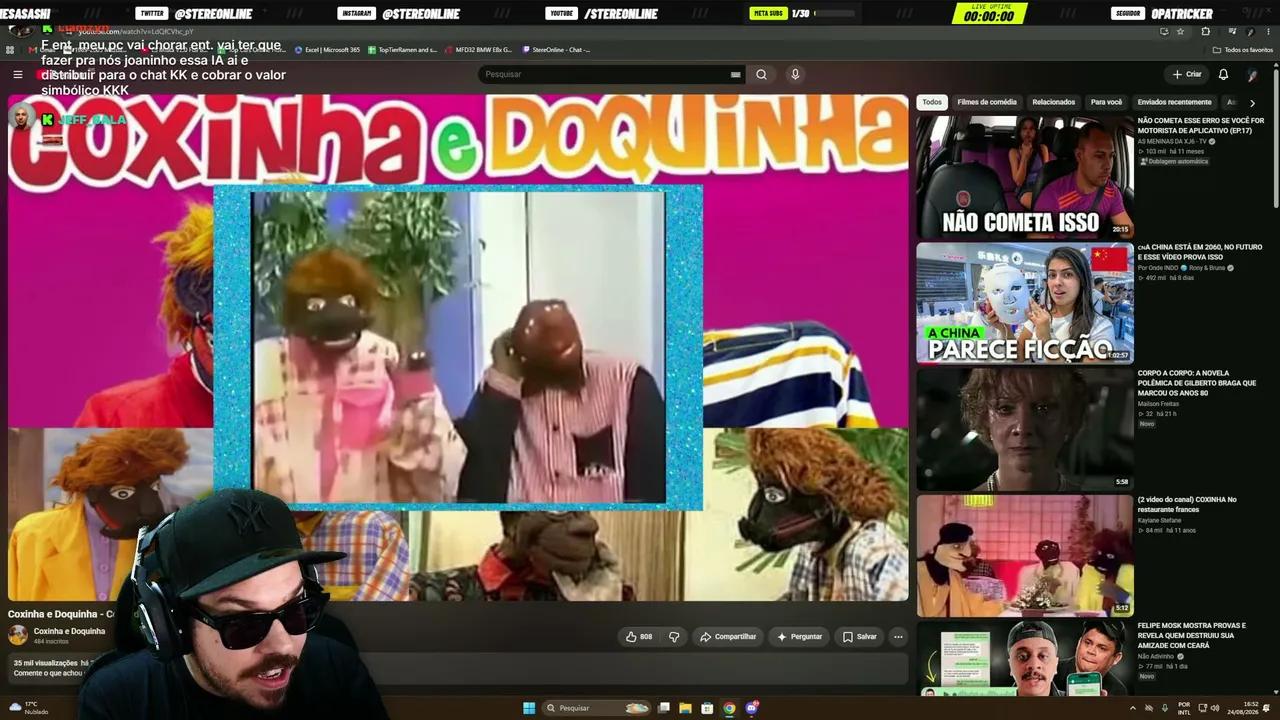Open the COXINHA no restaurante frances thumbnail

pyautogui.click(x=1025, y=555)
